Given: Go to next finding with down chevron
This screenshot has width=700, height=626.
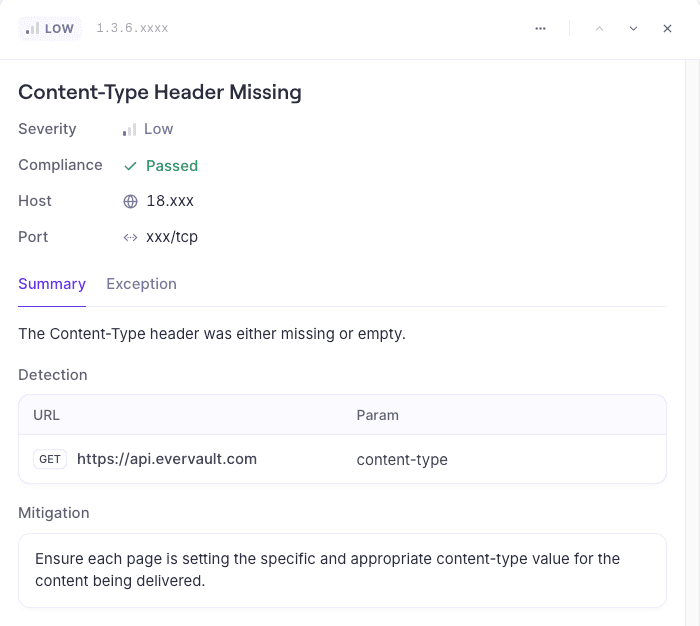Looking at the screenshot, I should coord(633,29).
